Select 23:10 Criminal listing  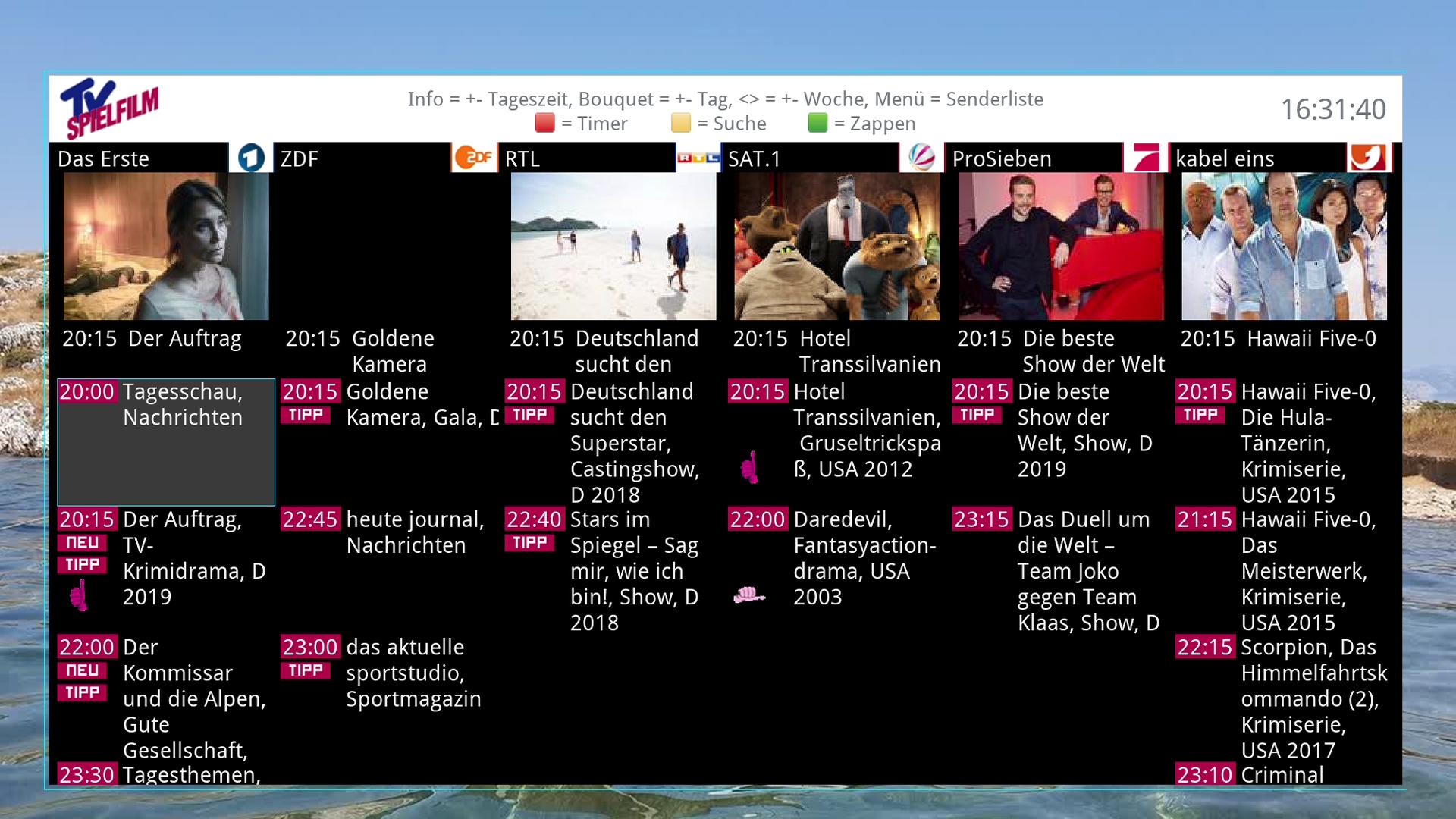click(x=1285, y=774)
